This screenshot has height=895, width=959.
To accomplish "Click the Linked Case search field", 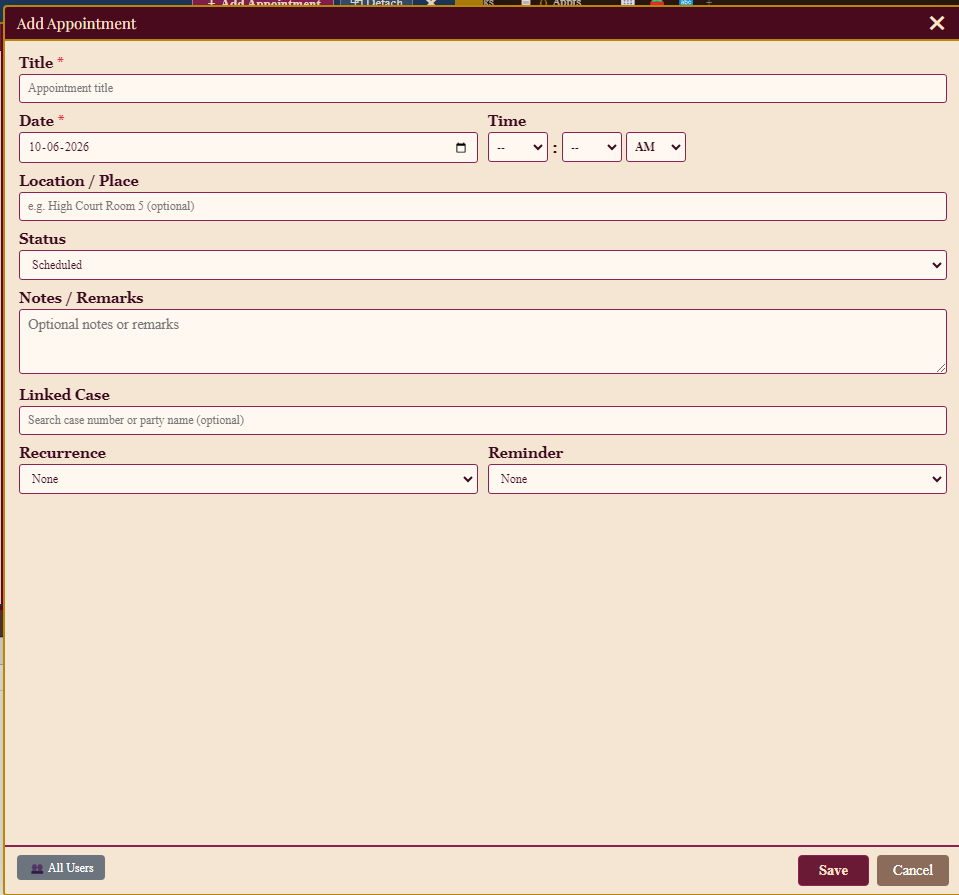I will pyautogui.click(x=483, y=420).
